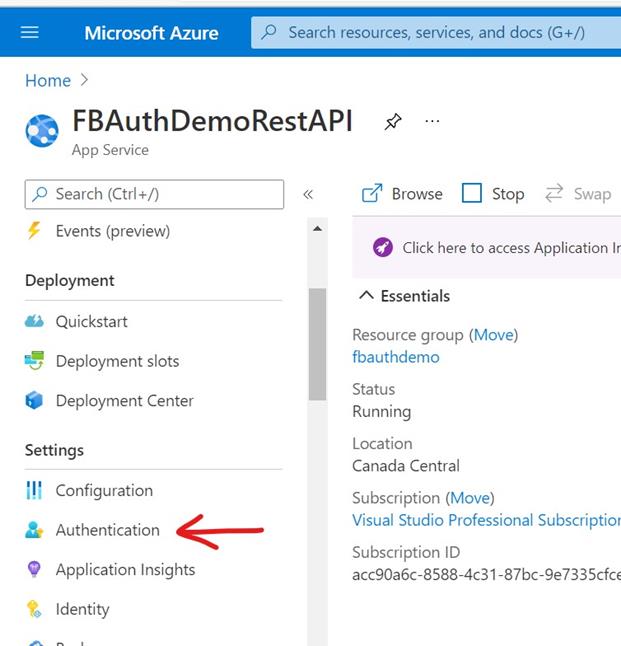This screenshot has height=646, width=621.
Task: Click the App Service globe icon
Action: point(42,131)
